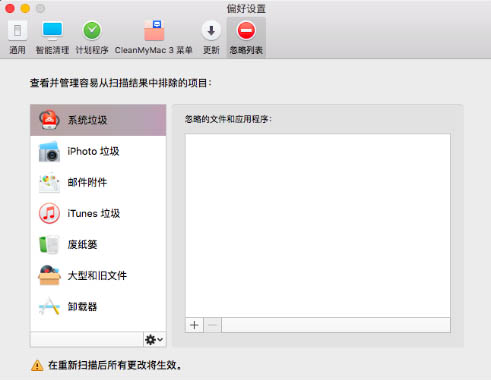Select iPhoto 垃圾 in the list
Viewport: 491px width, 381px height.
tap(98, 151)
